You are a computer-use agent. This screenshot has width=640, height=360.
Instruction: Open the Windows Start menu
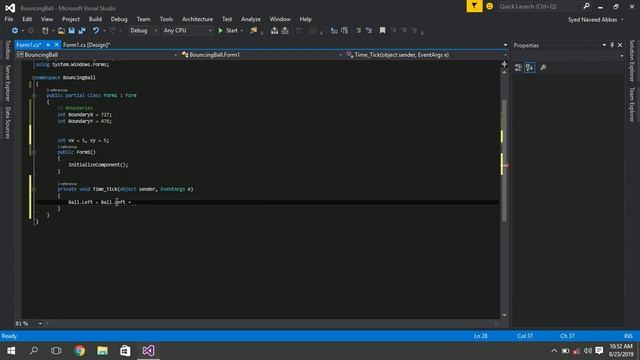[x=11, y=351]
